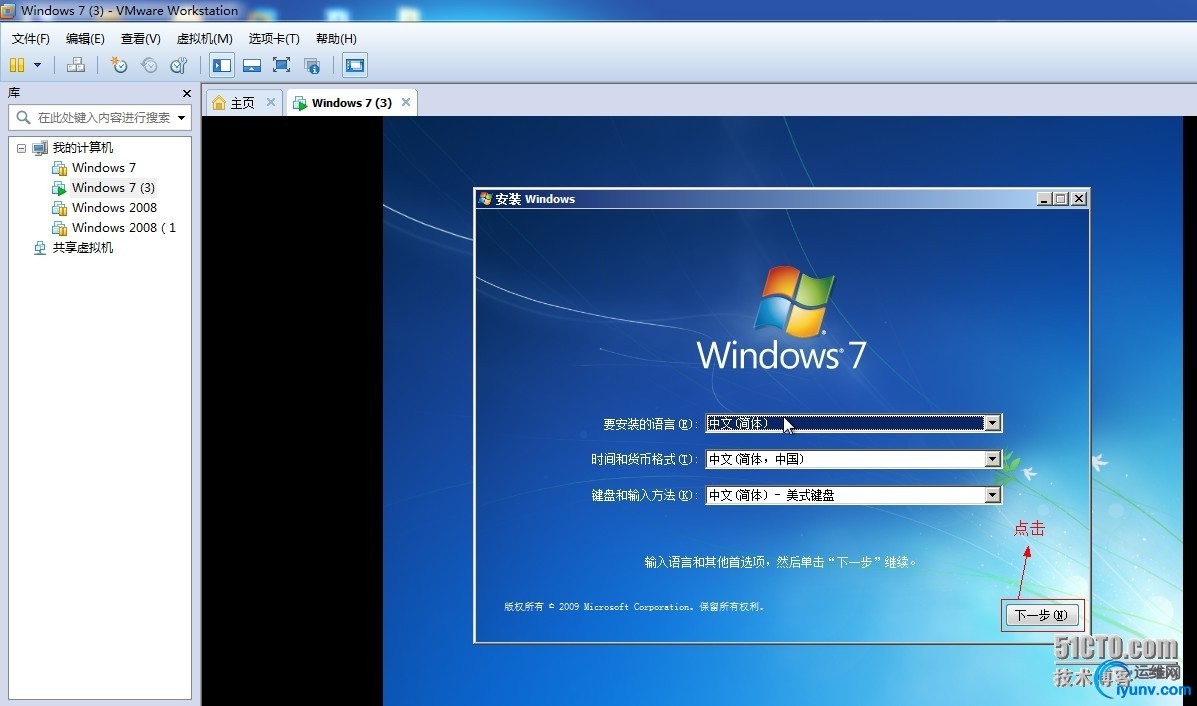Open the snapshot manager wrench-clock icon
The height and width of the screenshot is (706, 1197).
click(x=179, y=65)
